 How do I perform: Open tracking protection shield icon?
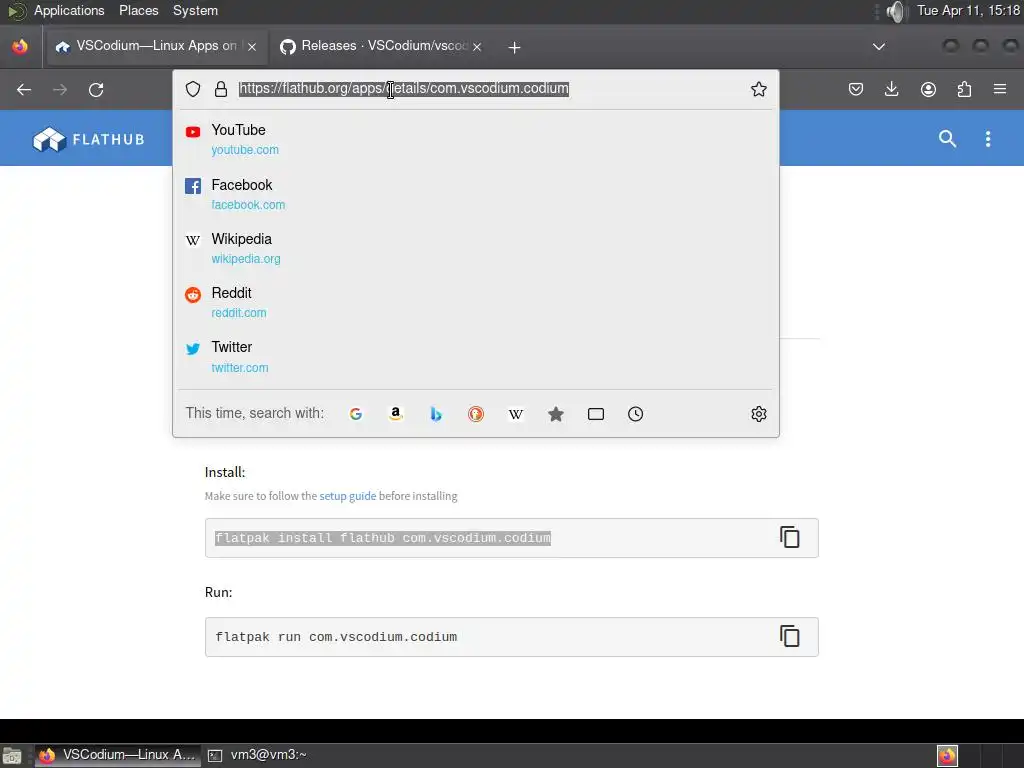[x=193, y=89]
